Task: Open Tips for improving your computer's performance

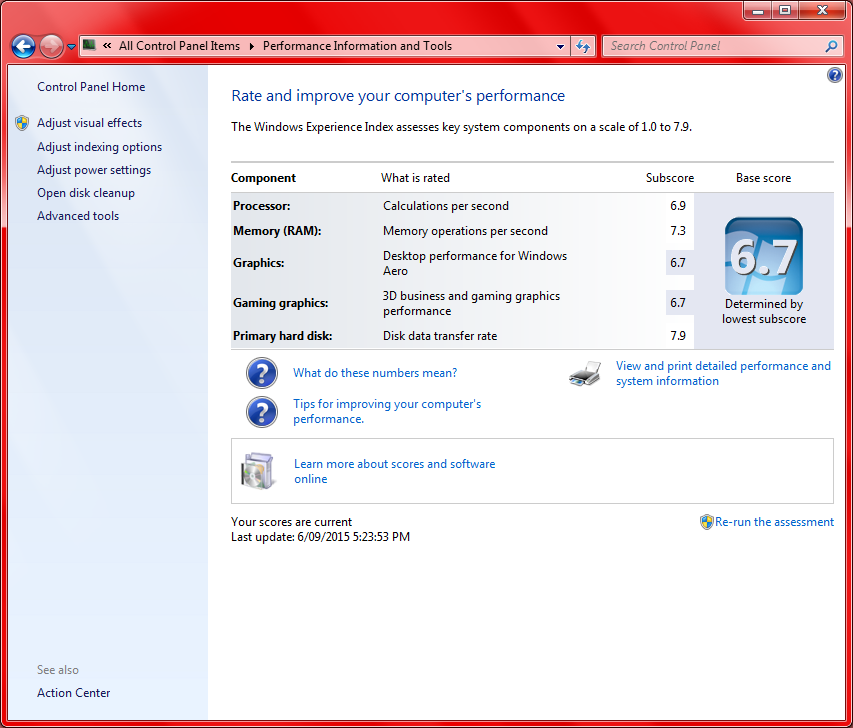Action: tap(387, 411)
